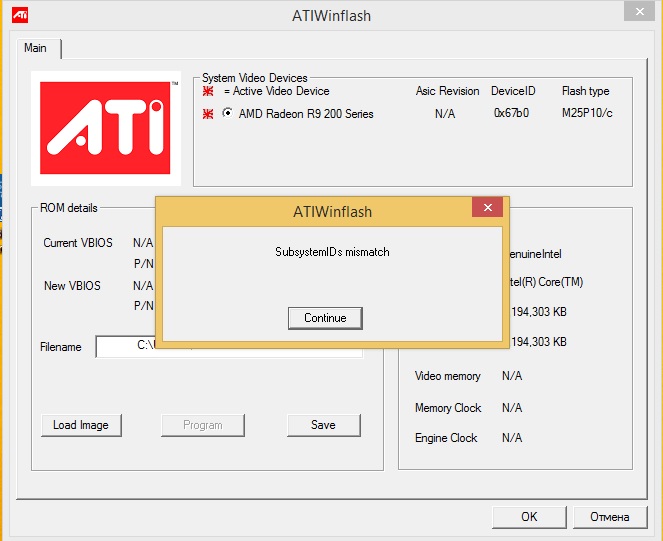Click the OK button at the bottom

[529, 517]
